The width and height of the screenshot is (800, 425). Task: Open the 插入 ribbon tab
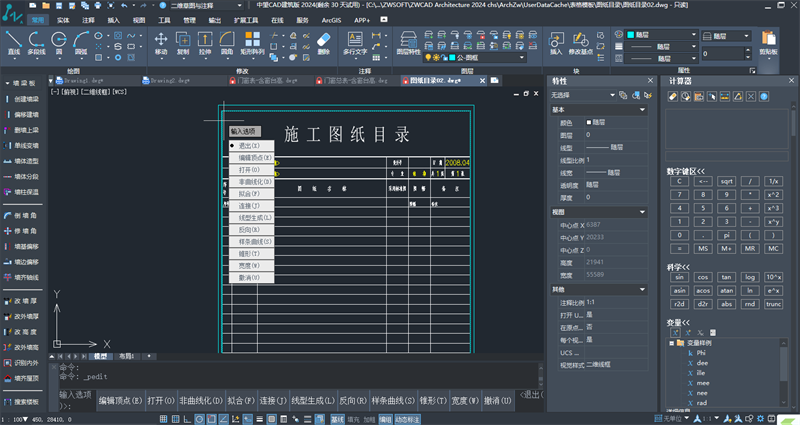113,20
